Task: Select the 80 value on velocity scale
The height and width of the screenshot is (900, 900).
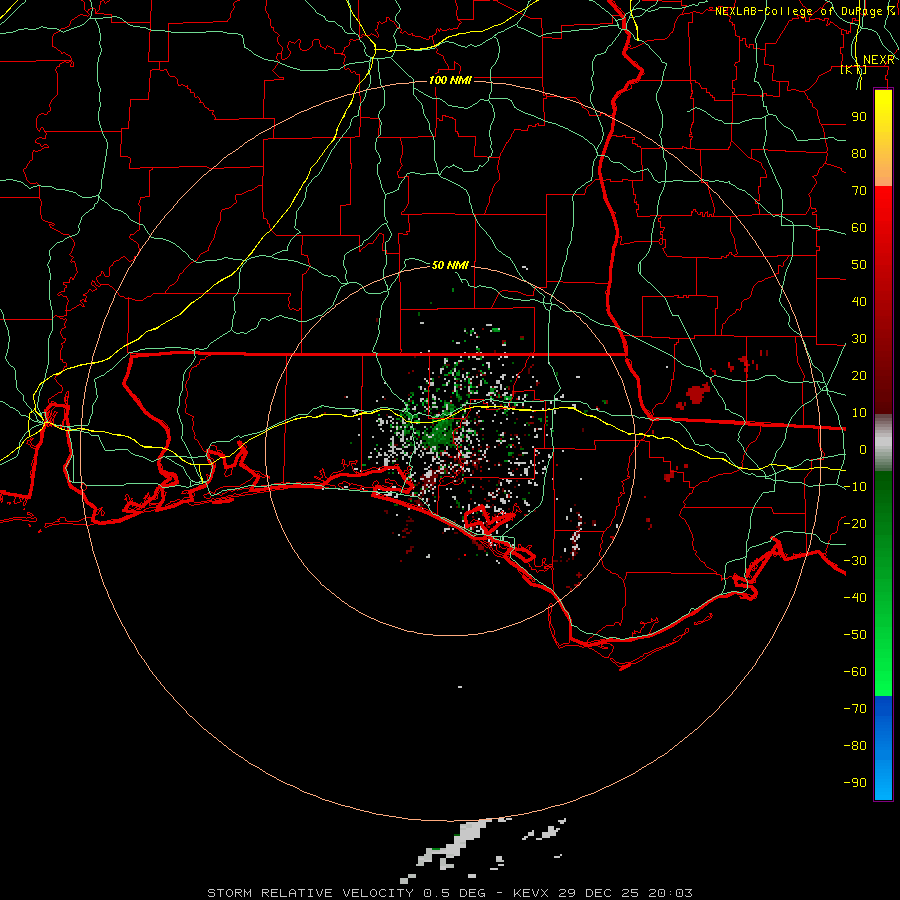Action: tap(859, 153)
